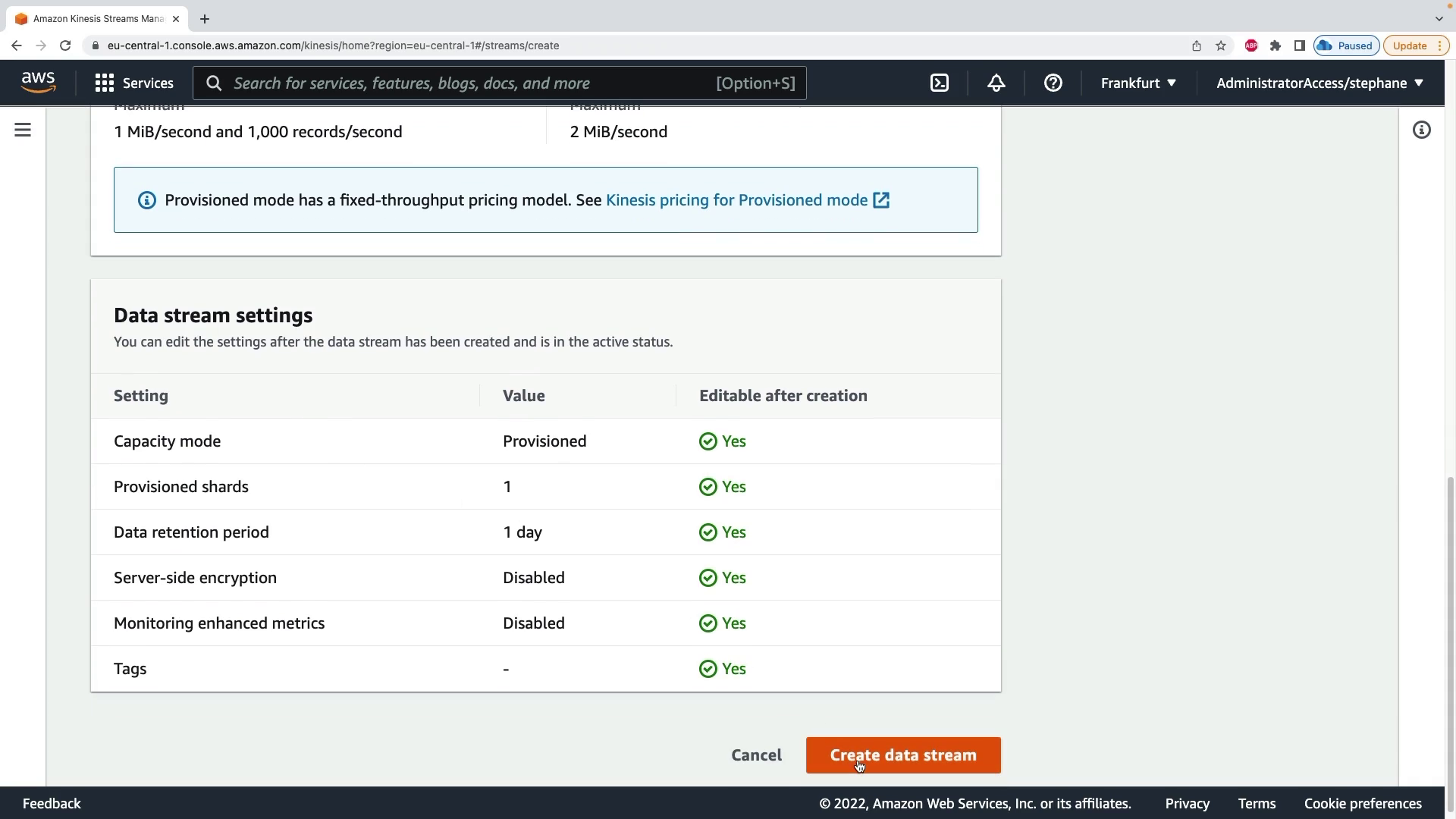The height and width of the screenshot is (819, 1456).
Task: Click Create data stream button
Action: coord(902,755)
